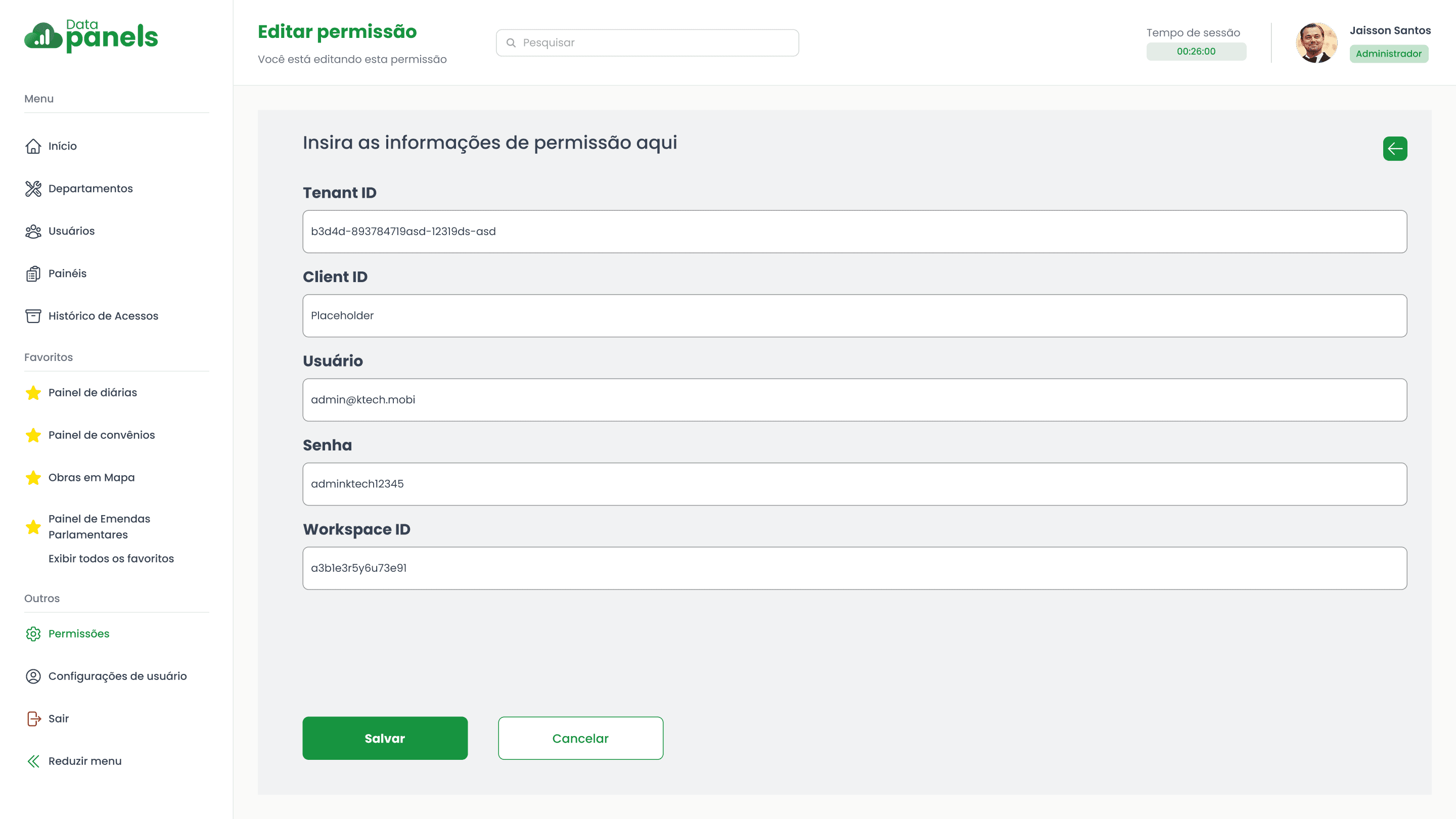The height and width of the screenshot is (819, 1456).
Task: Open Departamentos via the tools icon
Action: pyautogui.click(x=33, y=189)
